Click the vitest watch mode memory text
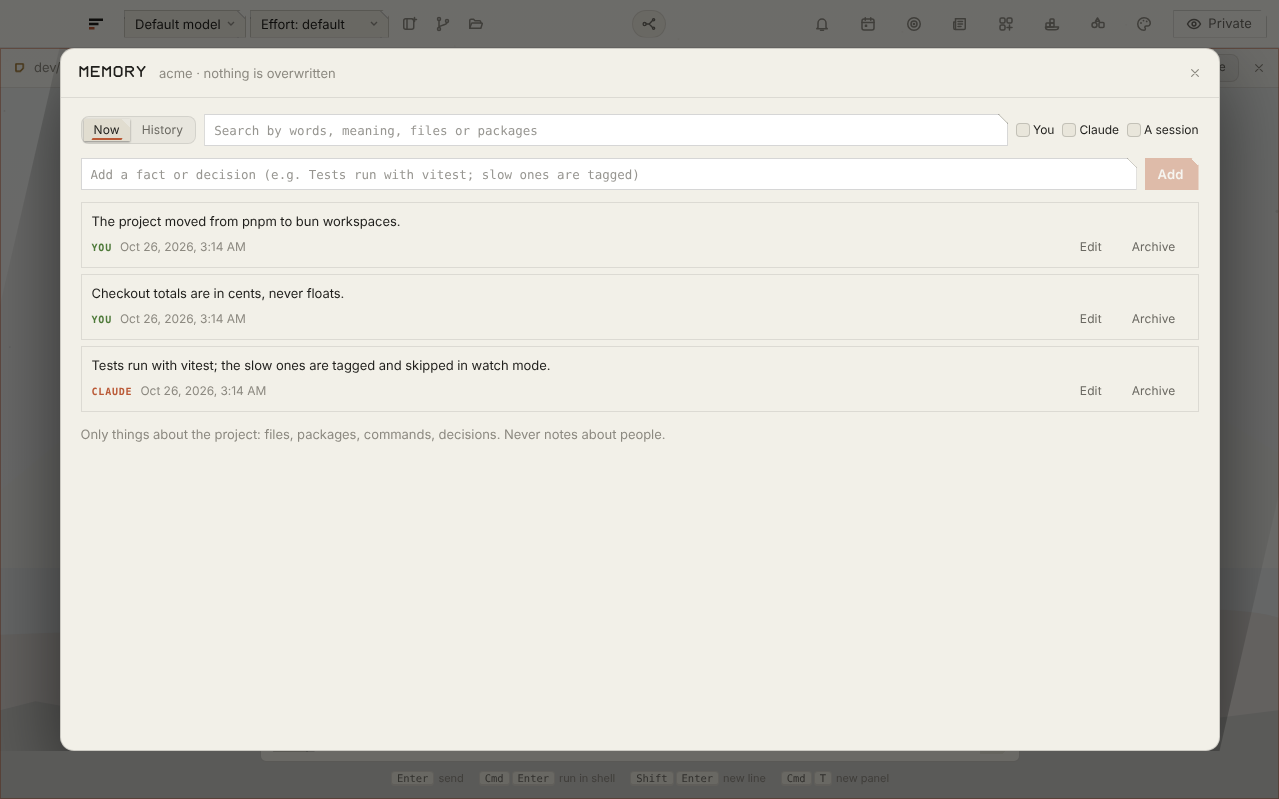This screenshot has width=1279, height=799. point(321,365)
